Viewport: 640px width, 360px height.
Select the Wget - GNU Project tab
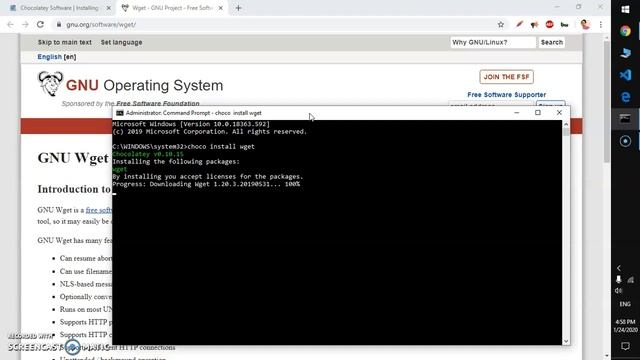(171, 8)
